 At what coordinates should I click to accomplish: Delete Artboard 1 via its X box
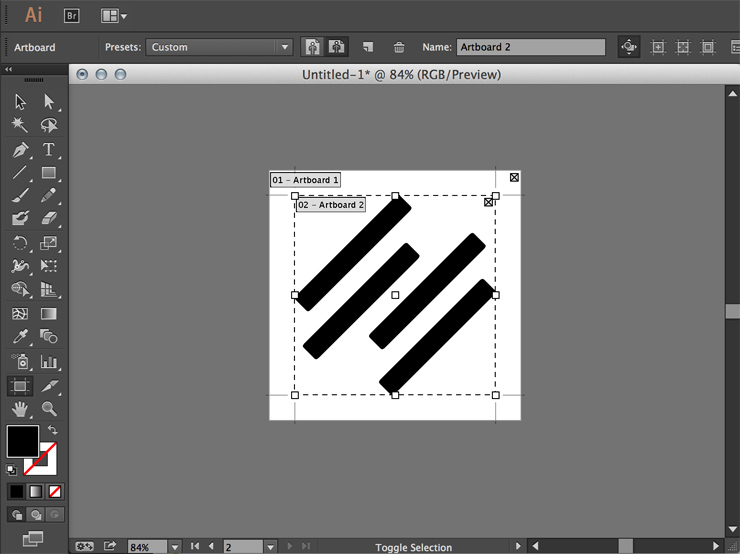point(514,177)
